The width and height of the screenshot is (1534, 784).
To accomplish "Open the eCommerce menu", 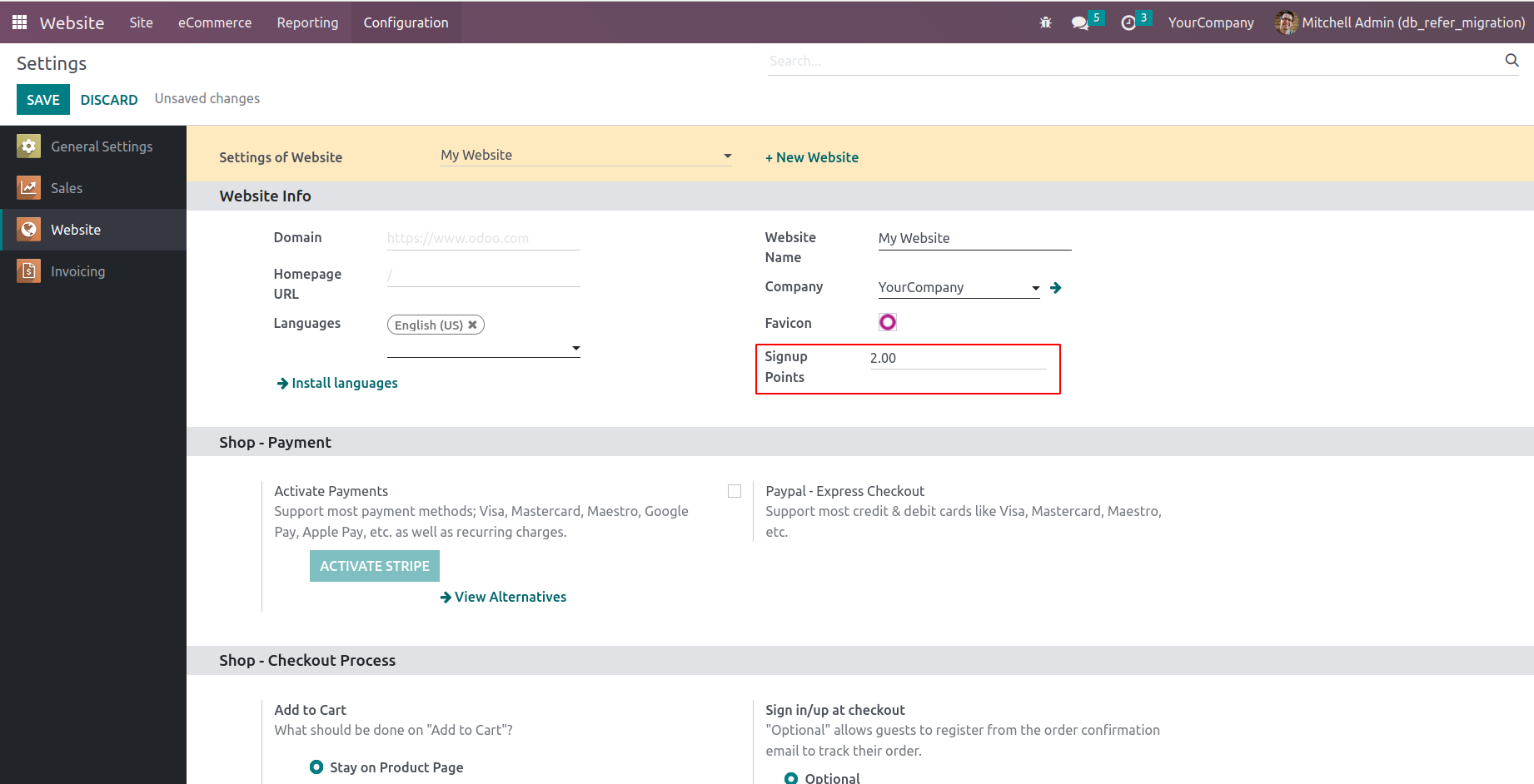I will (215, 22).
